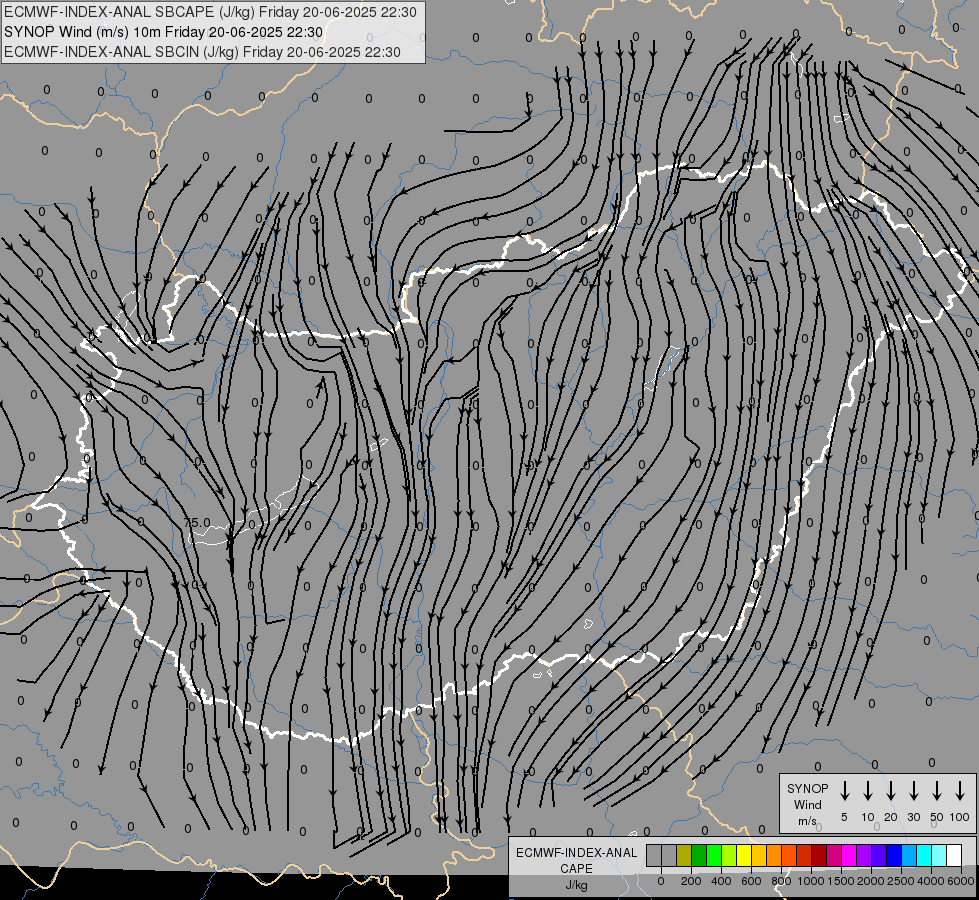The width and height of the screenshot is (979, 900).
Task: Pick the pure blue CAPE swatch before 2500
Action: click(894, 855)
